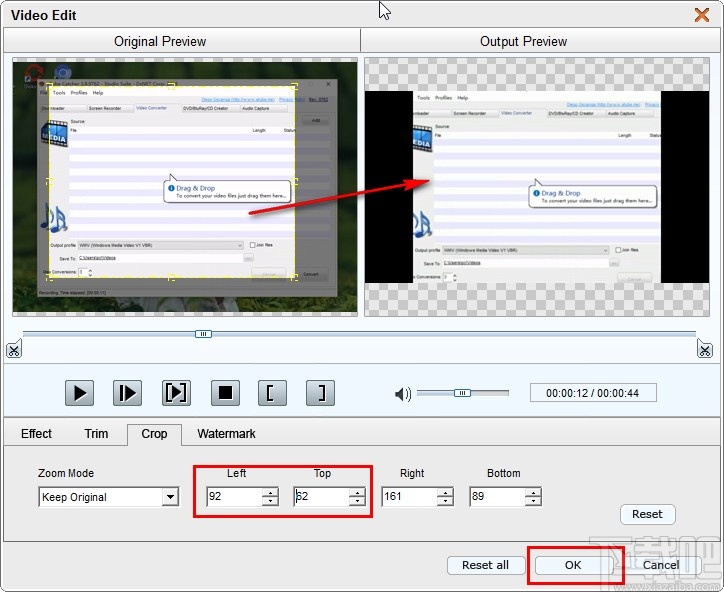Image resolution: width=724 pixels, height=592 pixels.
Task: Decrease the Right crop value
Action: 446,501
